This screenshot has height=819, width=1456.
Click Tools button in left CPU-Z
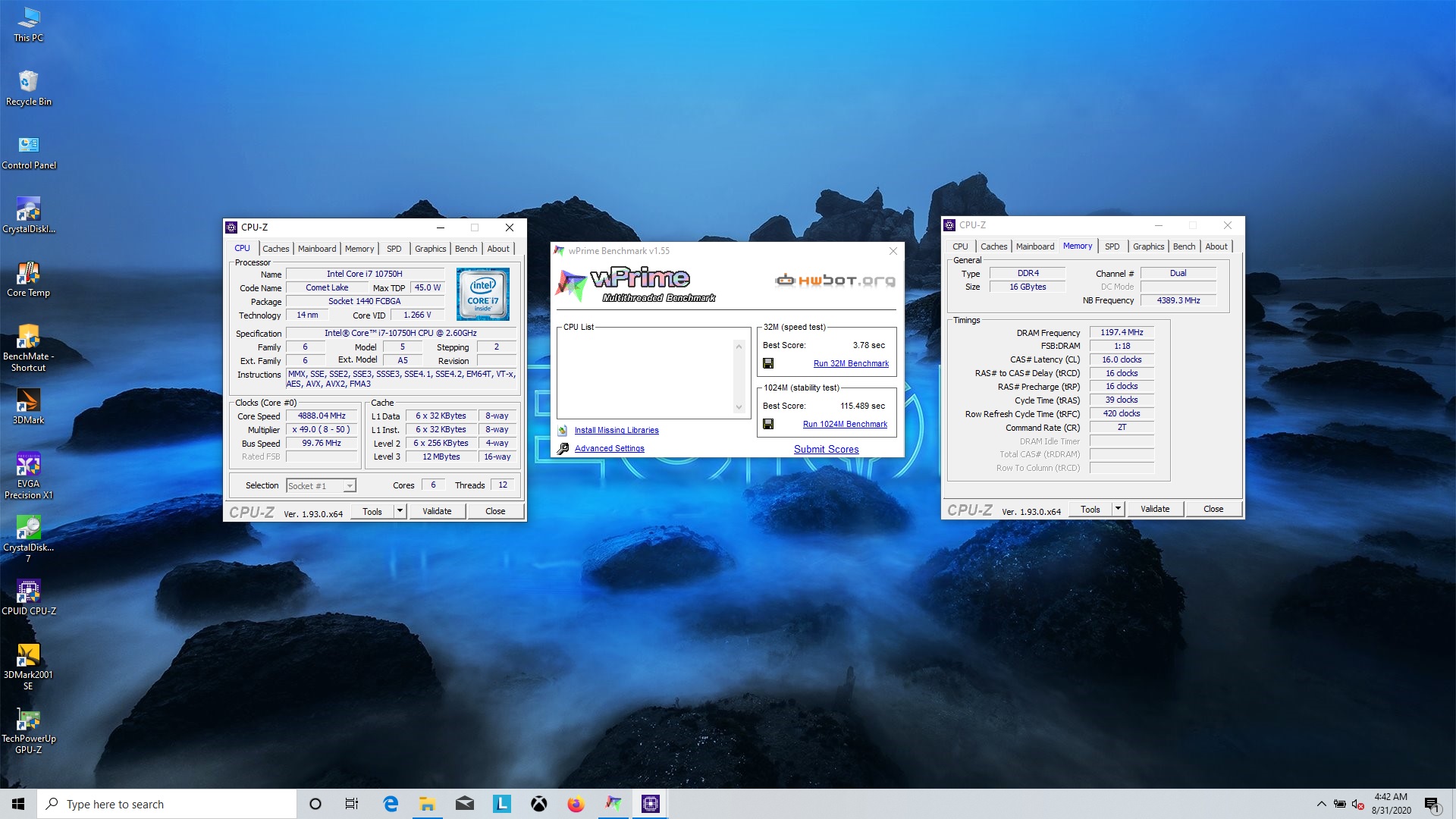pos(372,511)
